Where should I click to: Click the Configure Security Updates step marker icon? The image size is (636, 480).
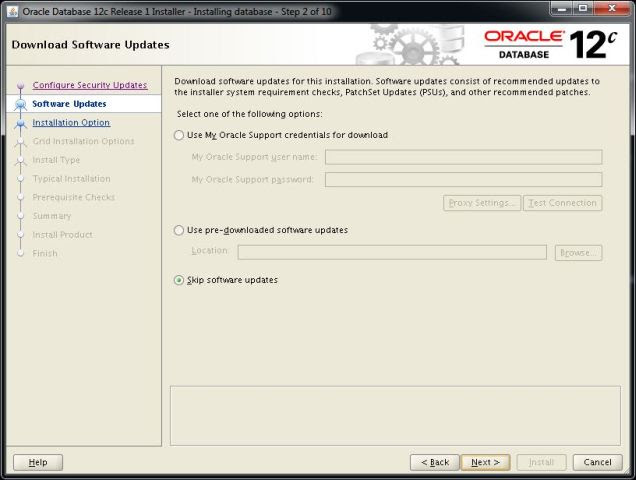tap(20, 85)
